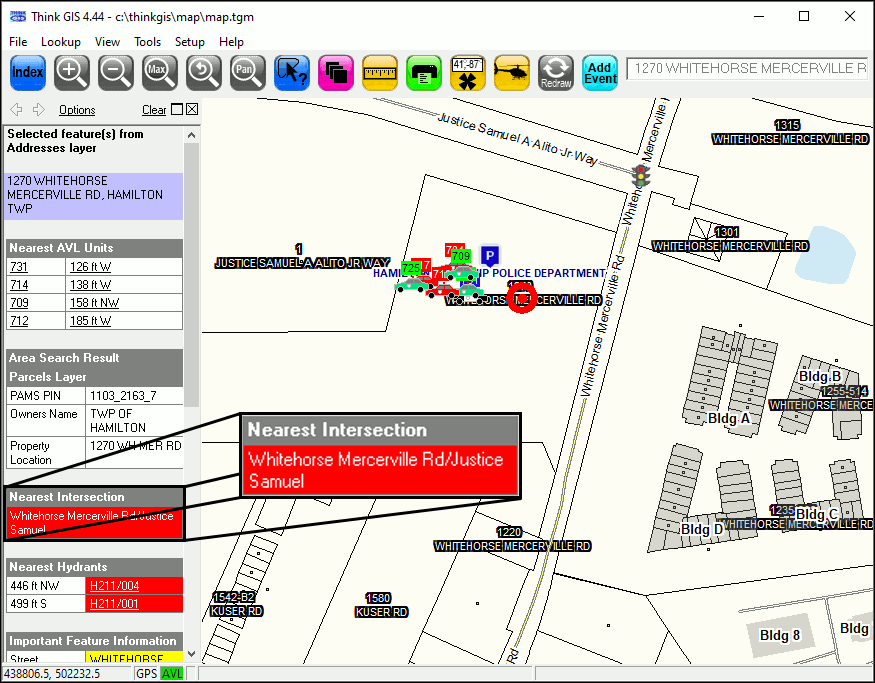Open the yellow ruler measure tool
This screenshot has height=683, width=875.
380,72
